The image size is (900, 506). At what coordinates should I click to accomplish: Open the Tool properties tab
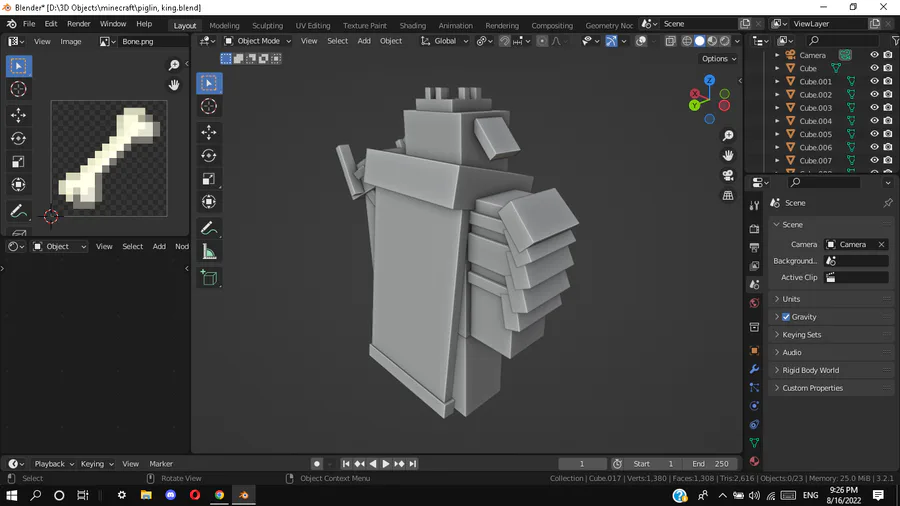[754, 206]
